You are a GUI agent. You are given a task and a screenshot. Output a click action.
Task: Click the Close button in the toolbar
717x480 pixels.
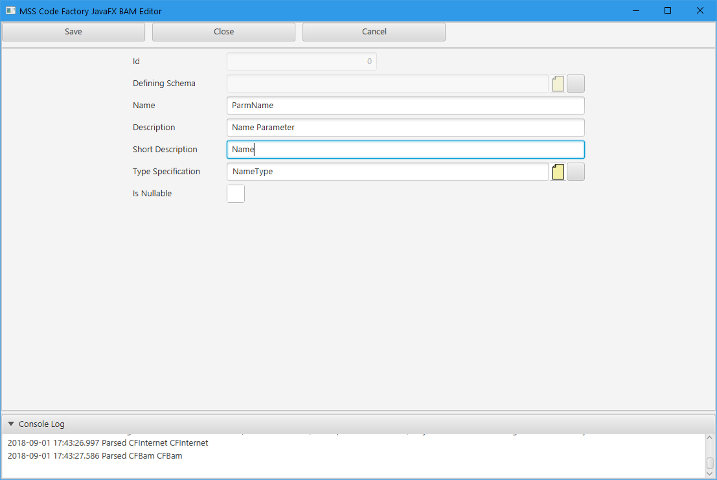[224, 32]
